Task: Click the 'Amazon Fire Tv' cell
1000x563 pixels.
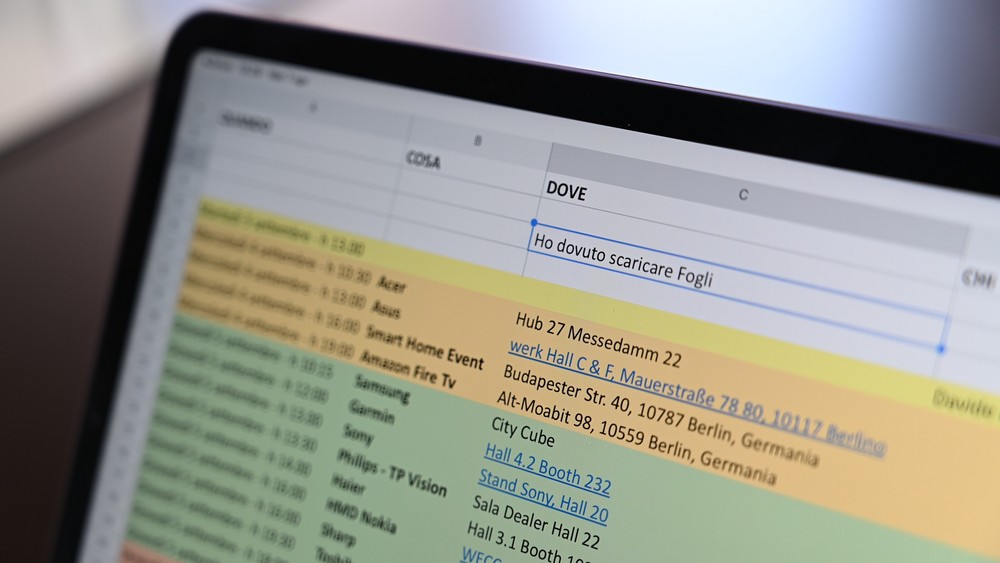Action: (408, 369)
